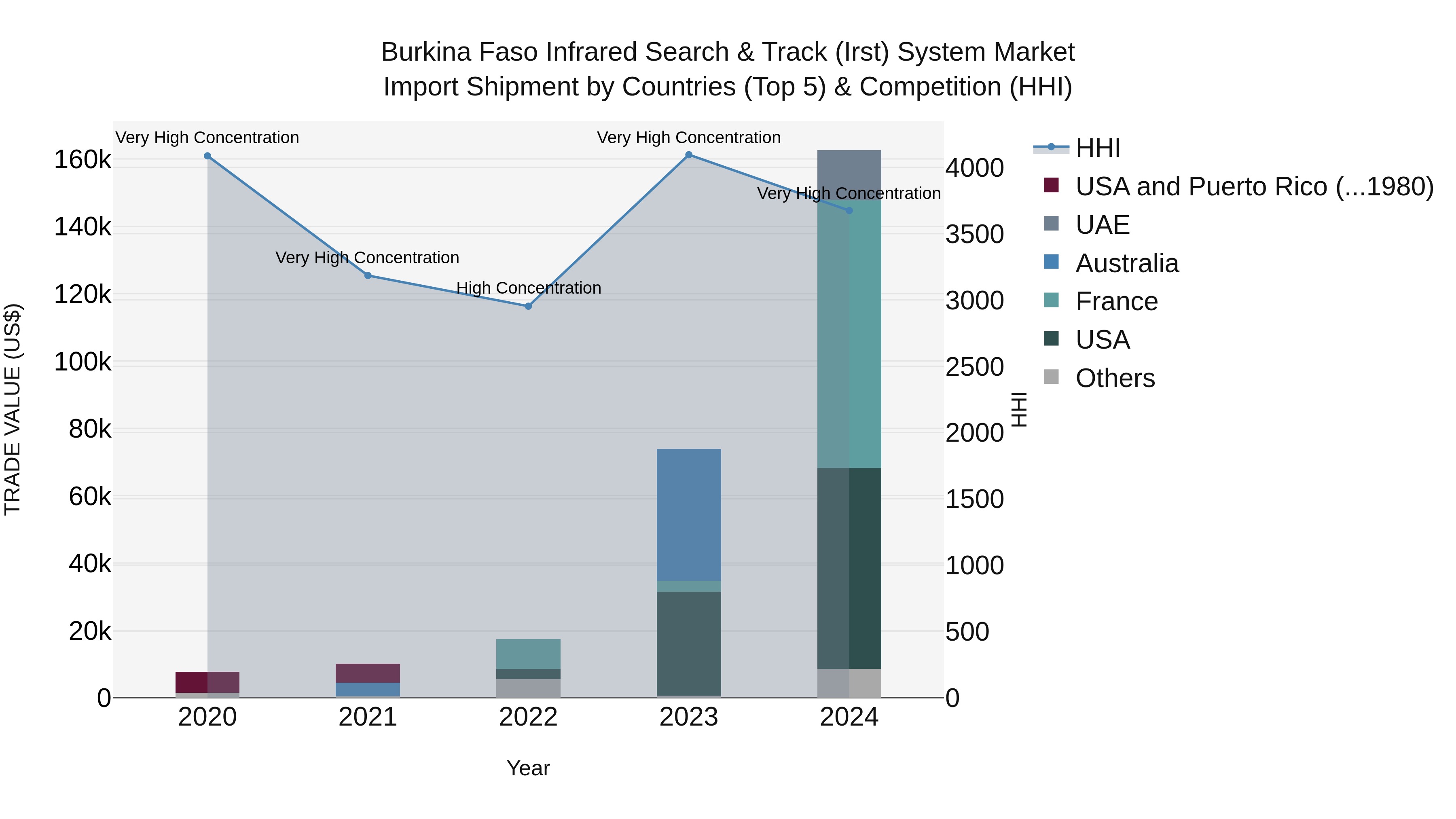Click 'Very High Concentration' label near 2024
The width and height of the screenshot is (1456, 819).
pyautogui.click(x=849, y=193)
